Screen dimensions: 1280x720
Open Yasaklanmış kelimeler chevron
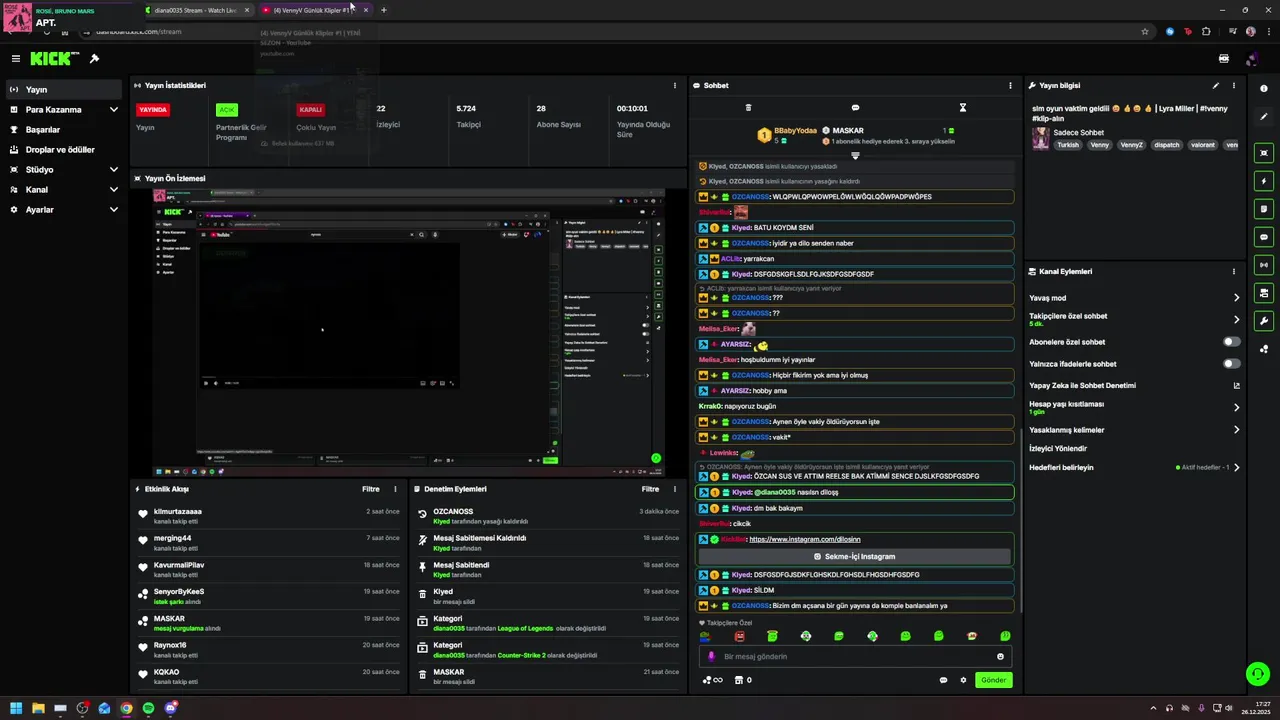pyautogui.click(x=1236, y=430)
